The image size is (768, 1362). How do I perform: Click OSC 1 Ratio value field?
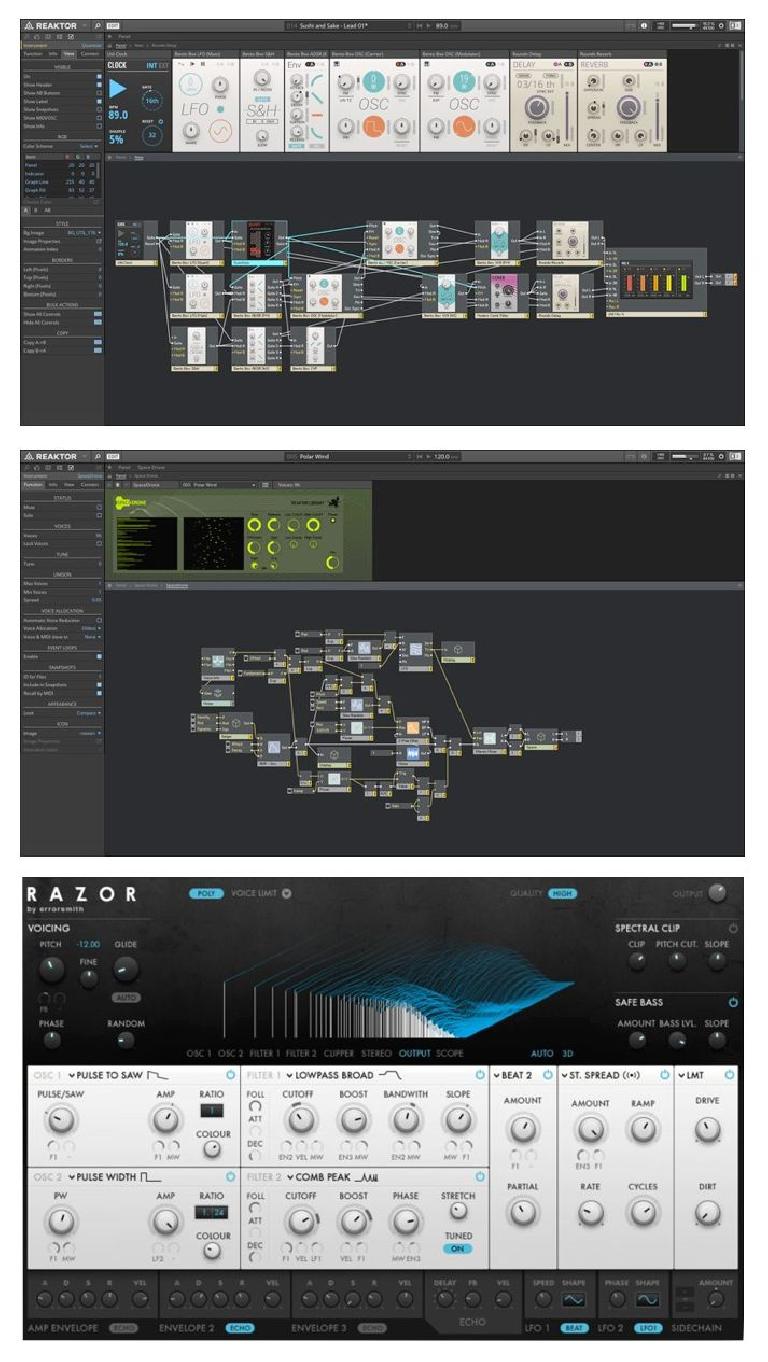211,1110
